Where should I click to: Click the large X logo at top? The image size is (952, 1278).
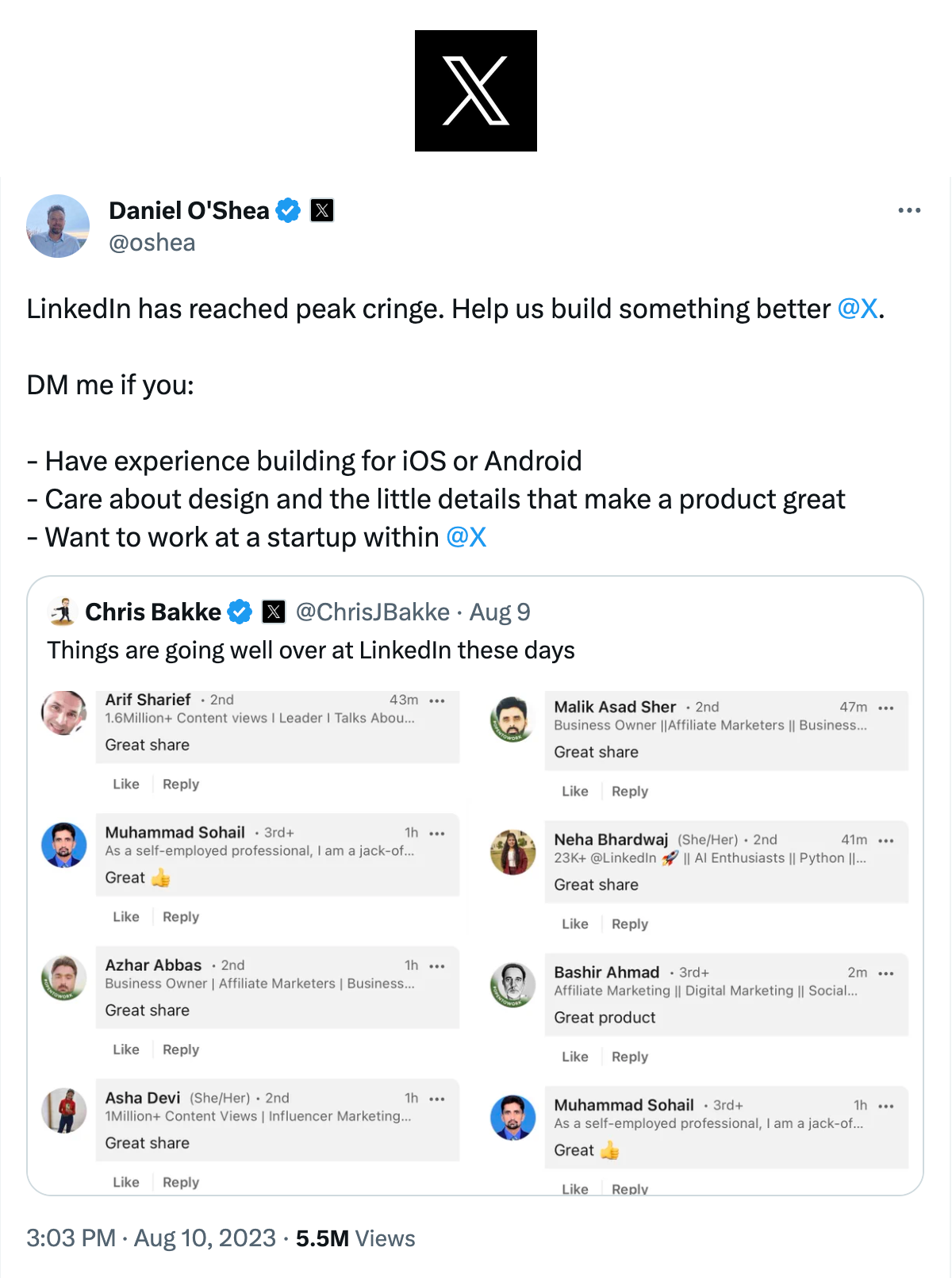476,90
